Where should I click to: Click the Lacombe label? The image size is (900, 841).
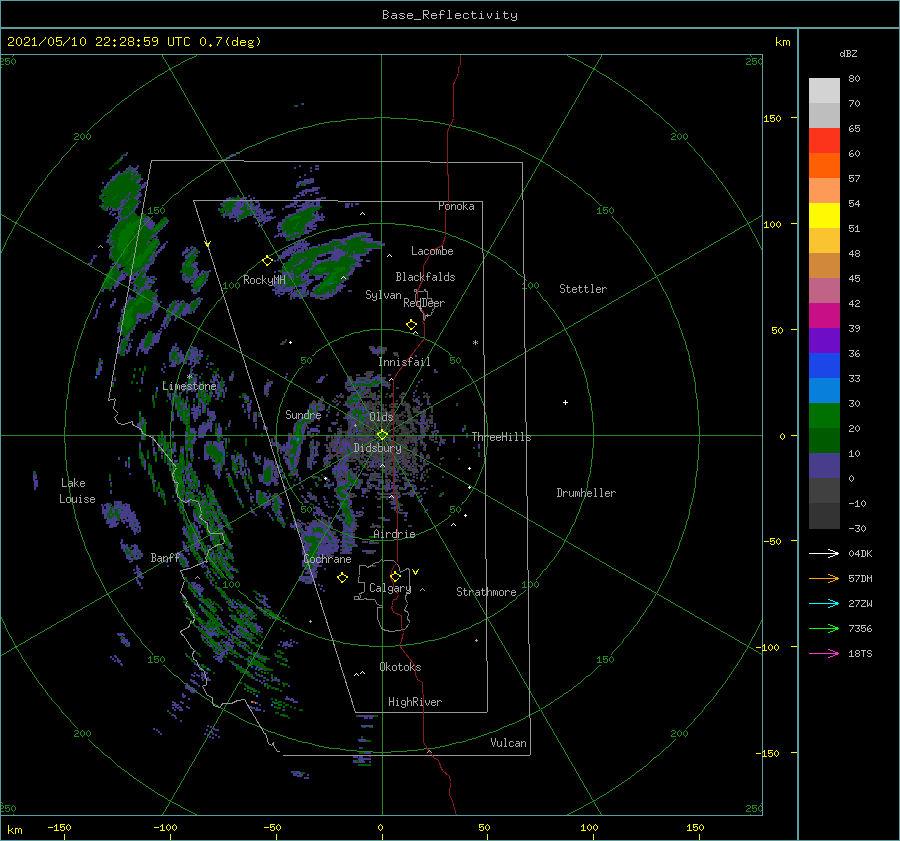[x=432, y=251]
